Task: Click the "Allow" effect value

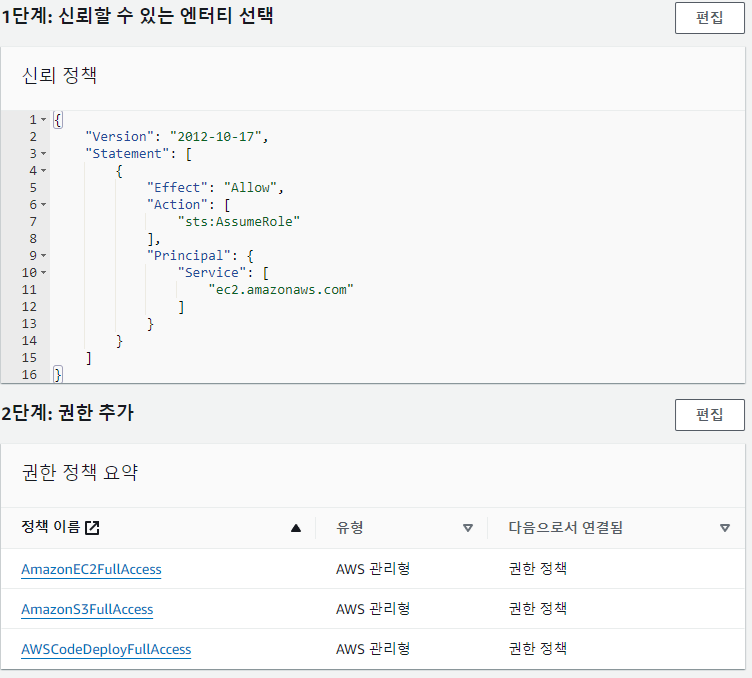Action: click(x=250, y=187)
